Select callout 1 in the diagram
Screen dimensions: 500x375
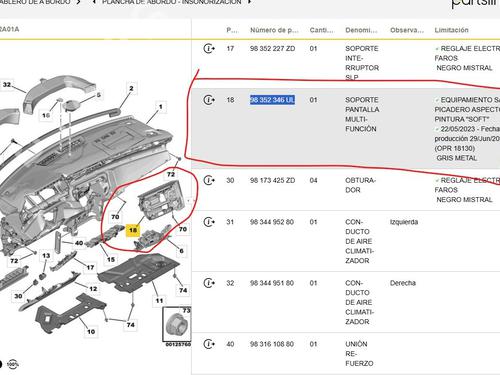[161, 107]
